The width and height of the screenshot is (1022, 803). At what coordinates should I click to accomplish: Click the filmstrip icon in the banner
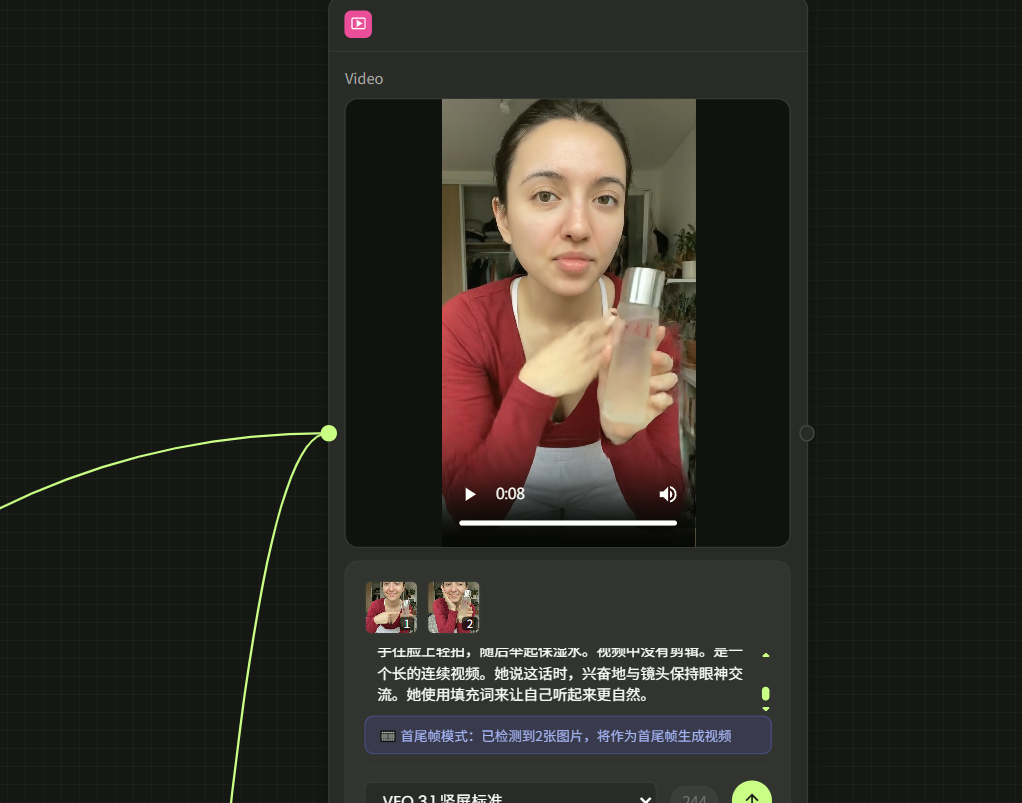(387, 736)
